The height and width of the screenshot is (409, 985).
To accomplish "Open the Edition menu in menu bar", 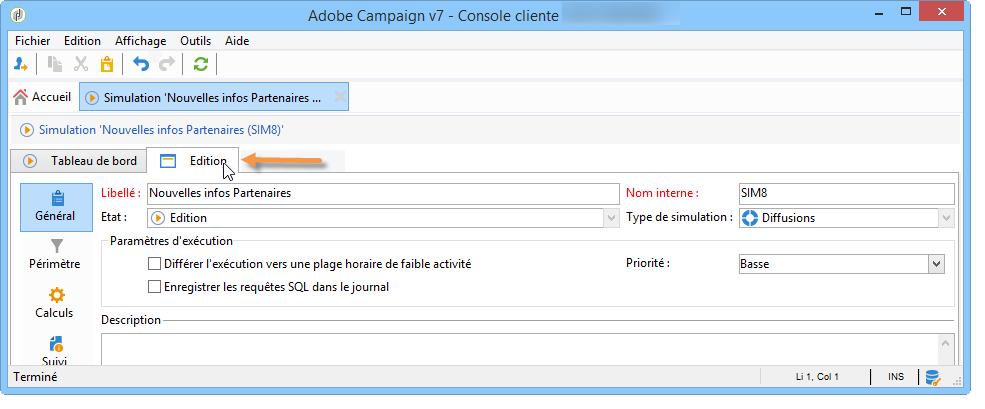I will 82,41.
